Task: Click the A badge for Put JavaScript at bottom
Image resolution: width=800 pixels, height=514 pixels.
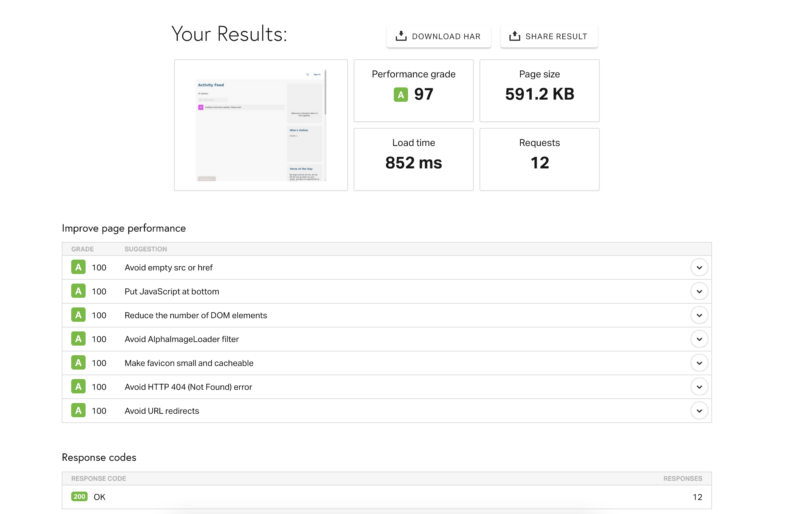Action: (78, 291)
